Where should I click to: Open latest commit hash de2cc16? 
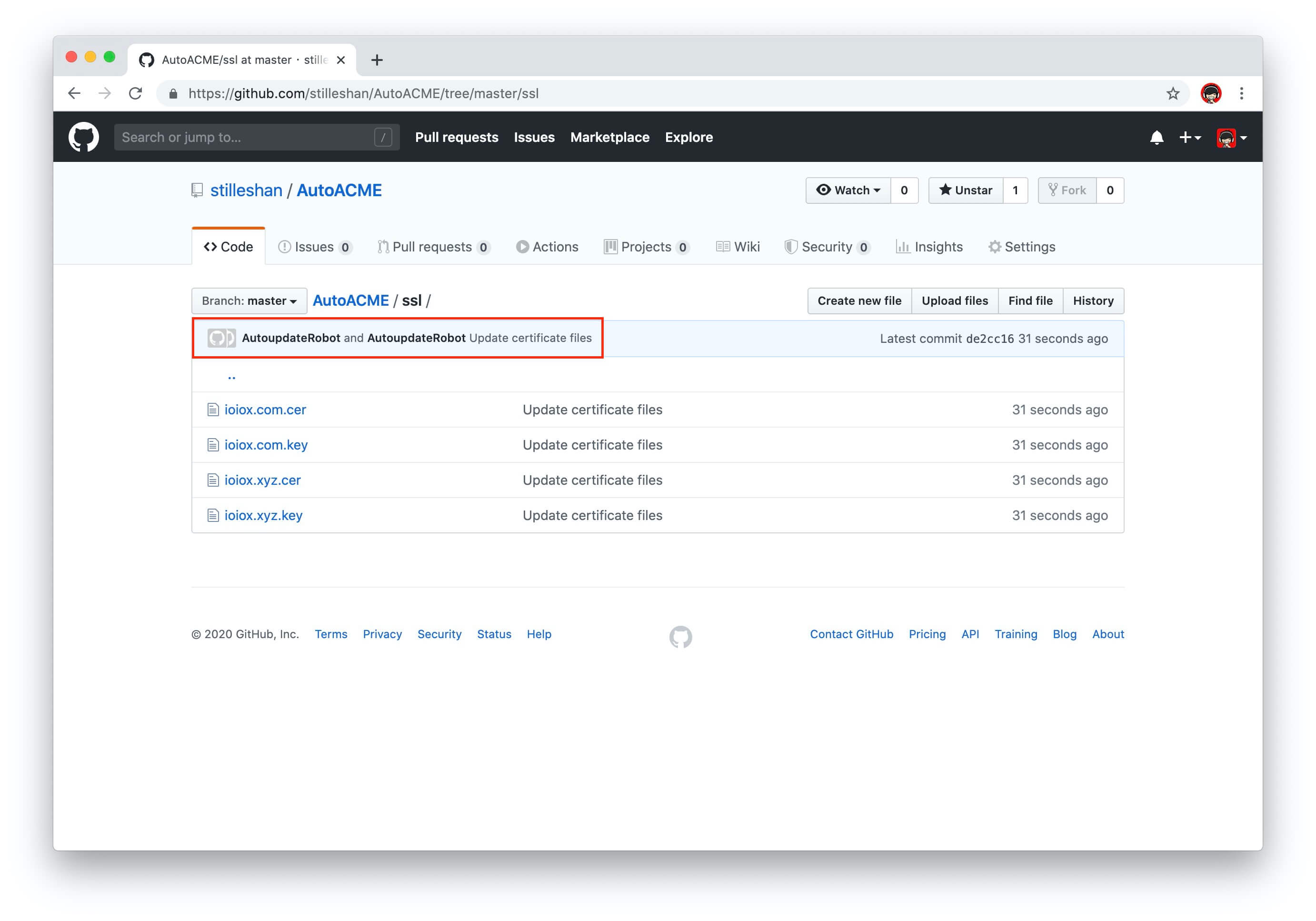click(990, 339)
